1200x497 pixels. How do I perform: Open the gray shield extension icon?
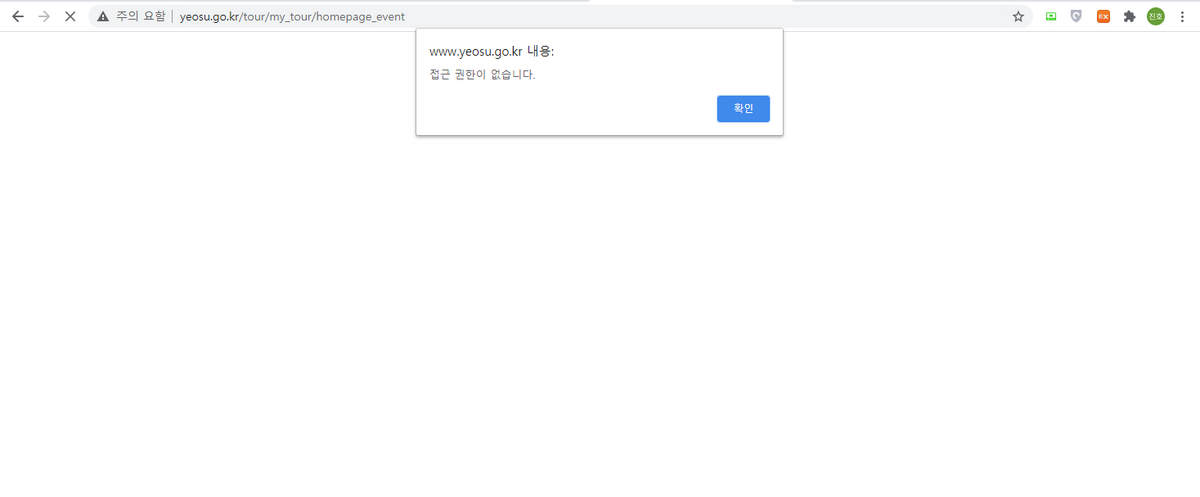(x=1076, y=16)
